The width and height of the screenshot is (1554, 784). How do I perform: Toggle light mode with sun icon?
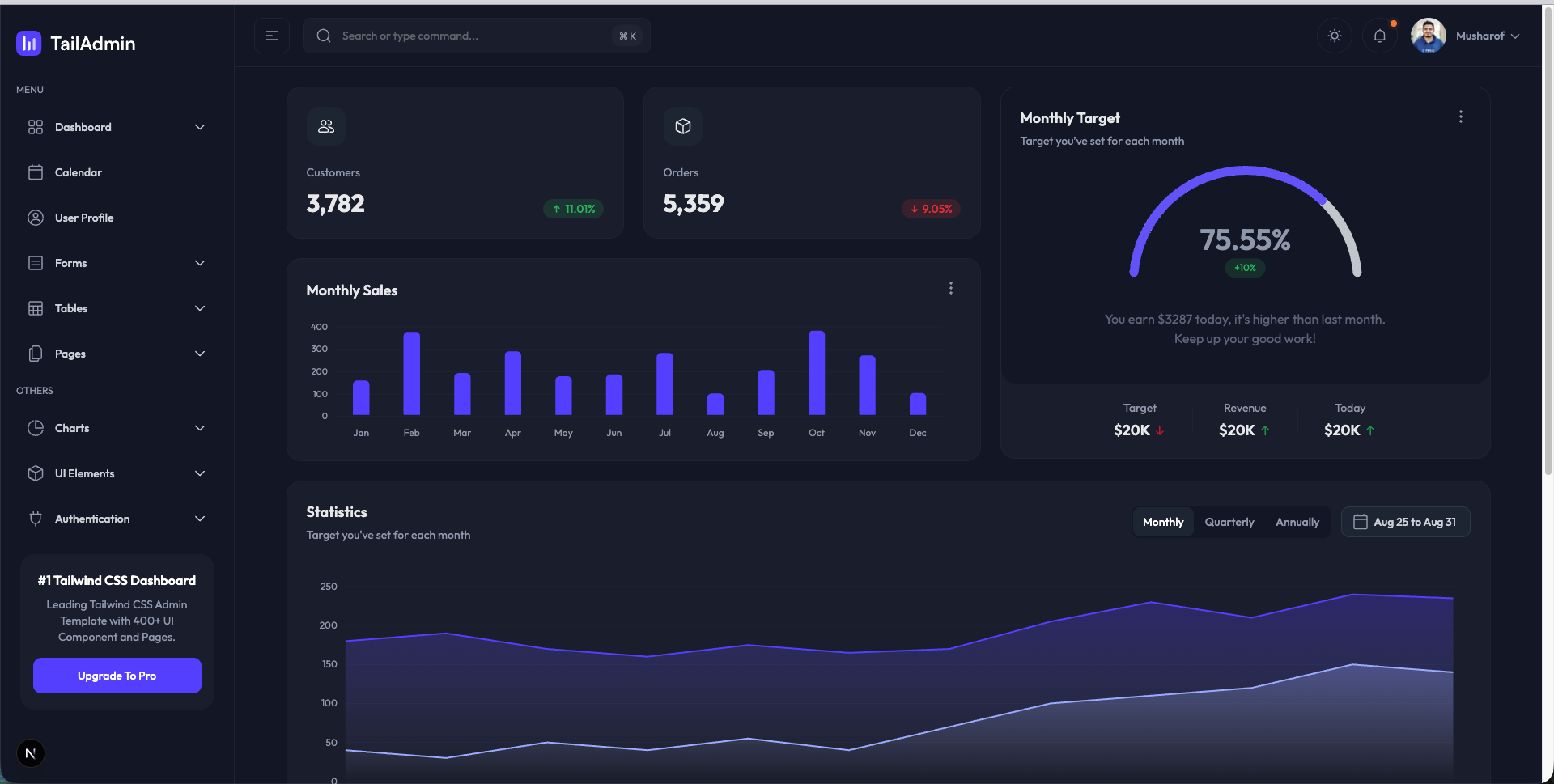click(1335, 36)
